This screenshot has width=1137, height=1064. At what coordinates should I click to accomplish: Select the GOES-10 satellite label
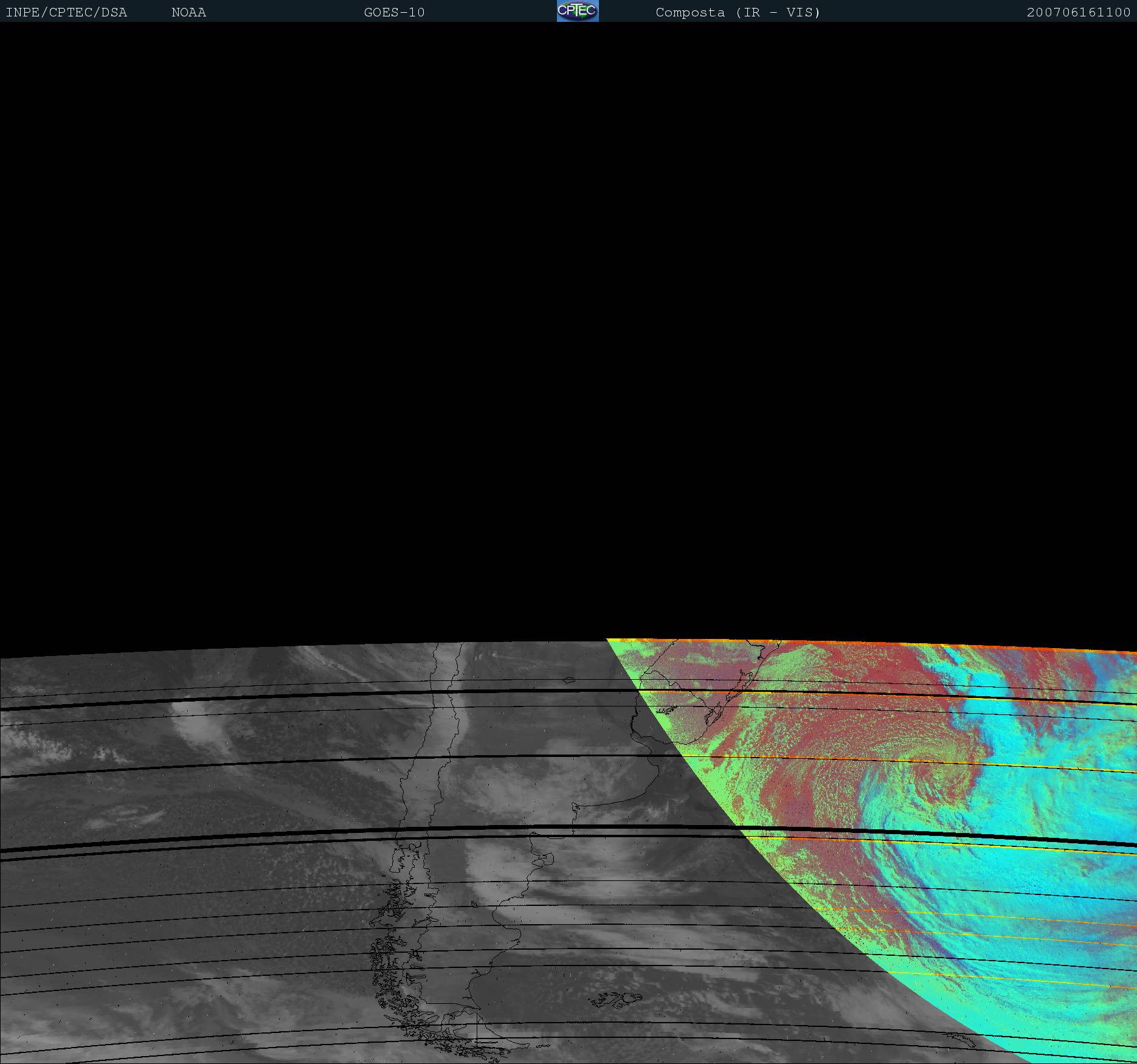tap(394, 12)
